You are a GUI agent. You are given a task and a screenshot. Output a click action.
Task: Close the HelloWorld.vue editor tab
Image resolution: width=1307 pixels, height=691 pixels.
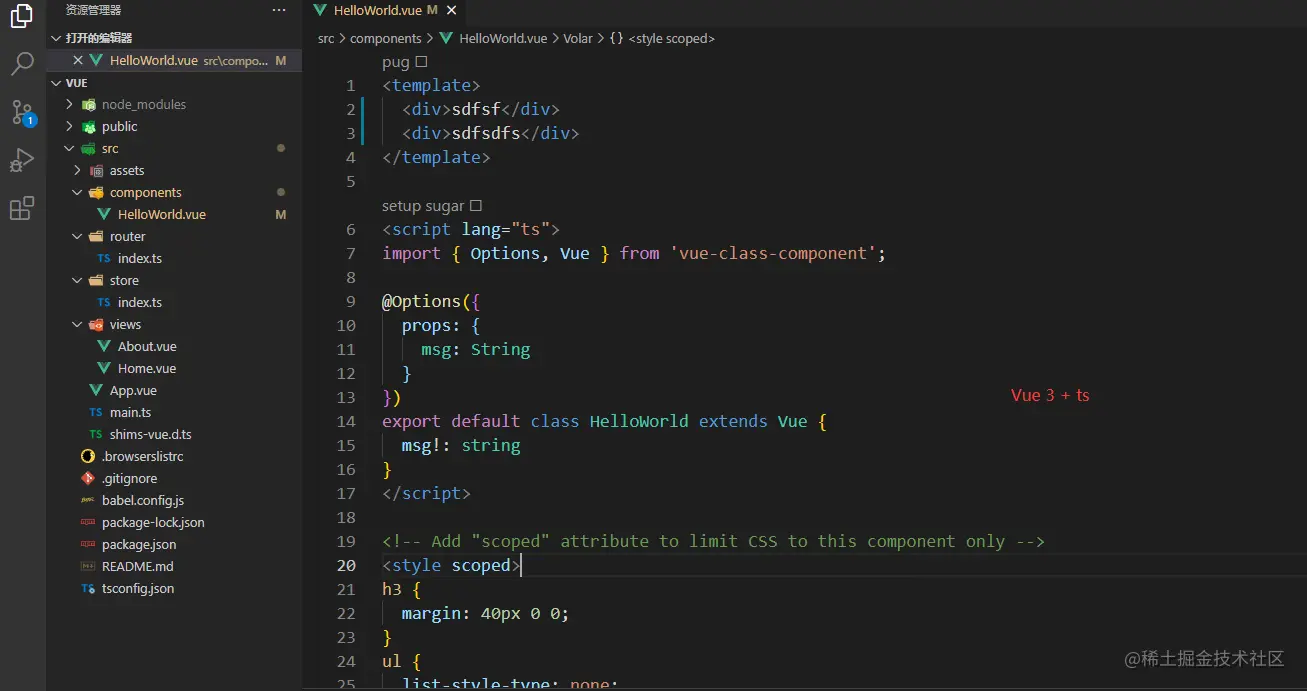452,10
